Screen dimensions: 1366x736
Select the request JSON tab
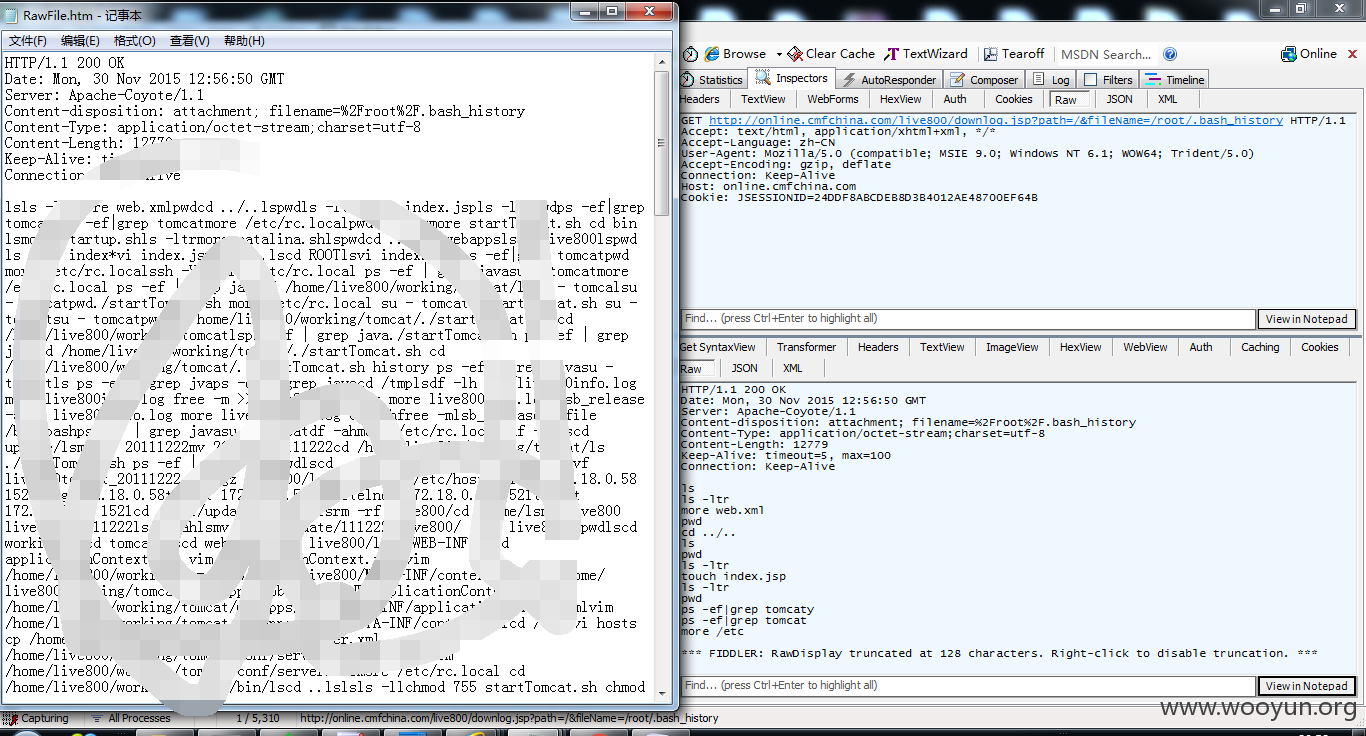1119,99
